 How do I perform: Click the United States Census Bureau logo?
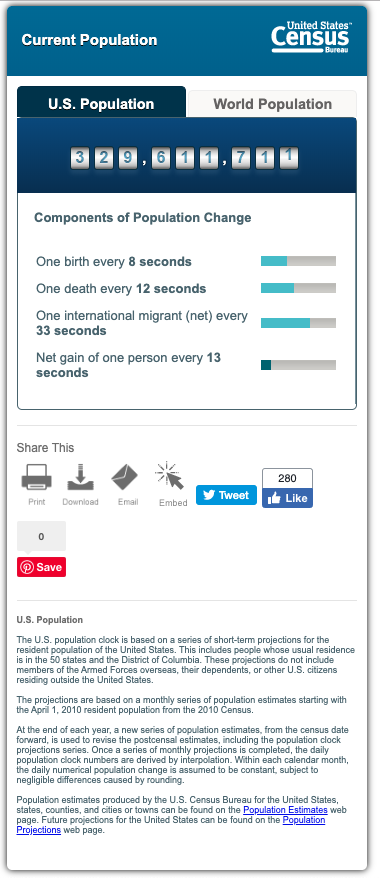pos(311,38)
